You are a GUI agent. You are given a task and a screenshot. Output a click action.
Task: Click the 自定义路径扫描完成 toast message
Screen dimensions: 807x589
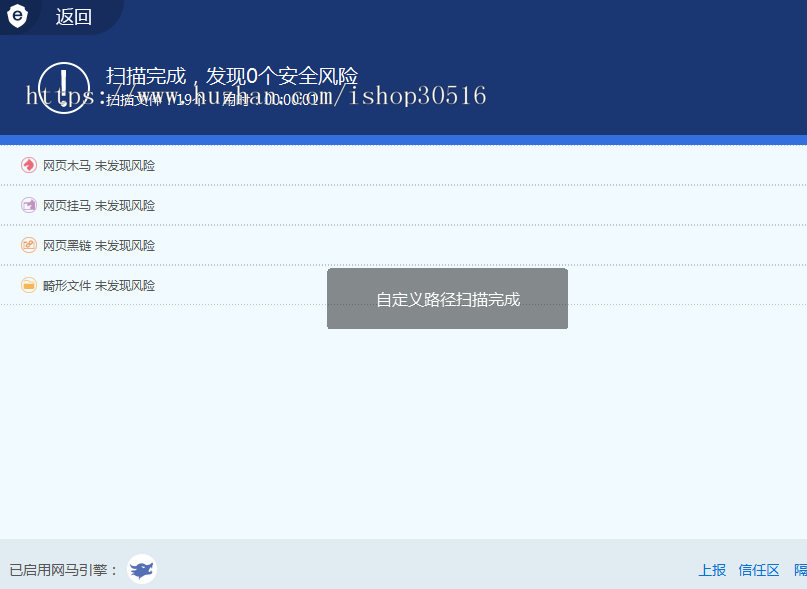coord(447,299)
